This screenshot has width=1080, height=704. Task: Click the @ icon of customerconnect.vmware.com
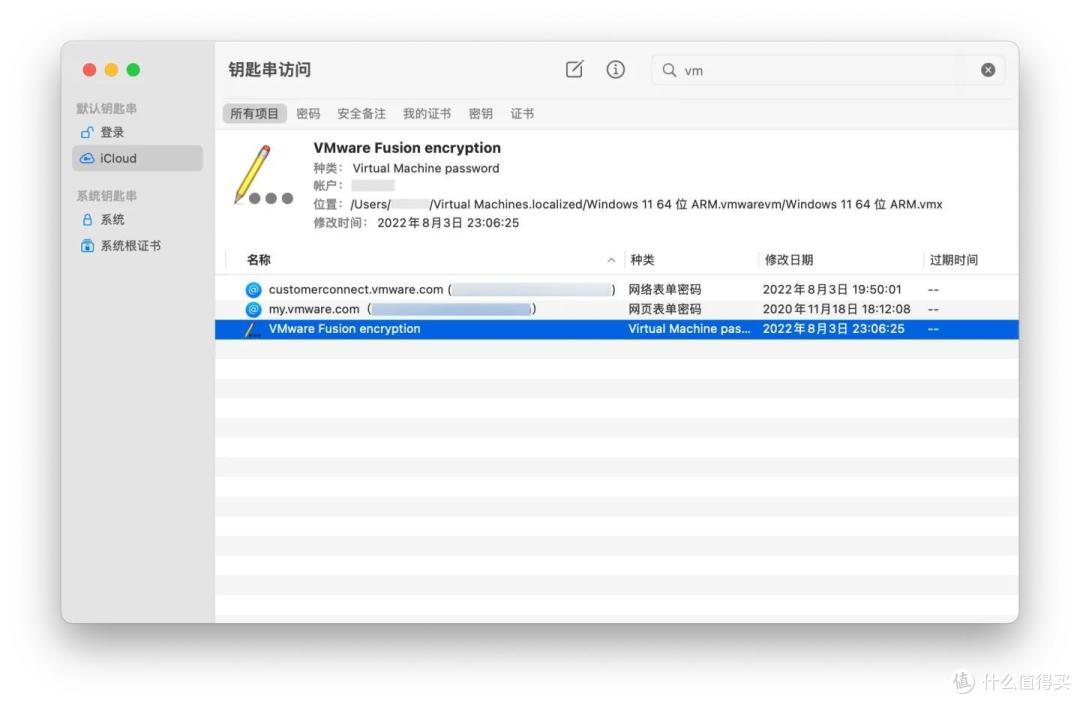coord(253,289)
